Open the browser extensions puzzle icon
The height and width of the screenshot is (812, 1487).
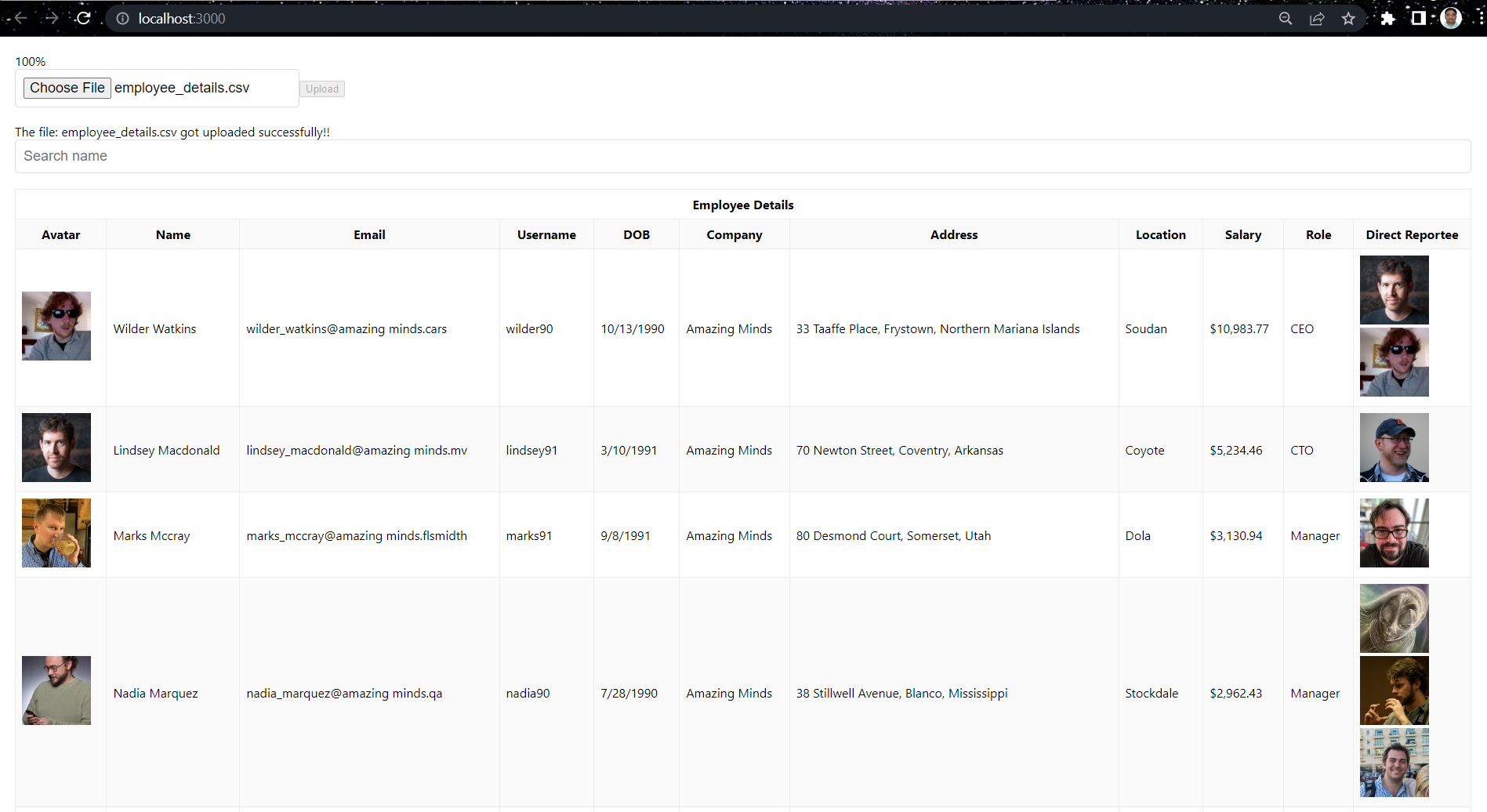click(1387, 19)
